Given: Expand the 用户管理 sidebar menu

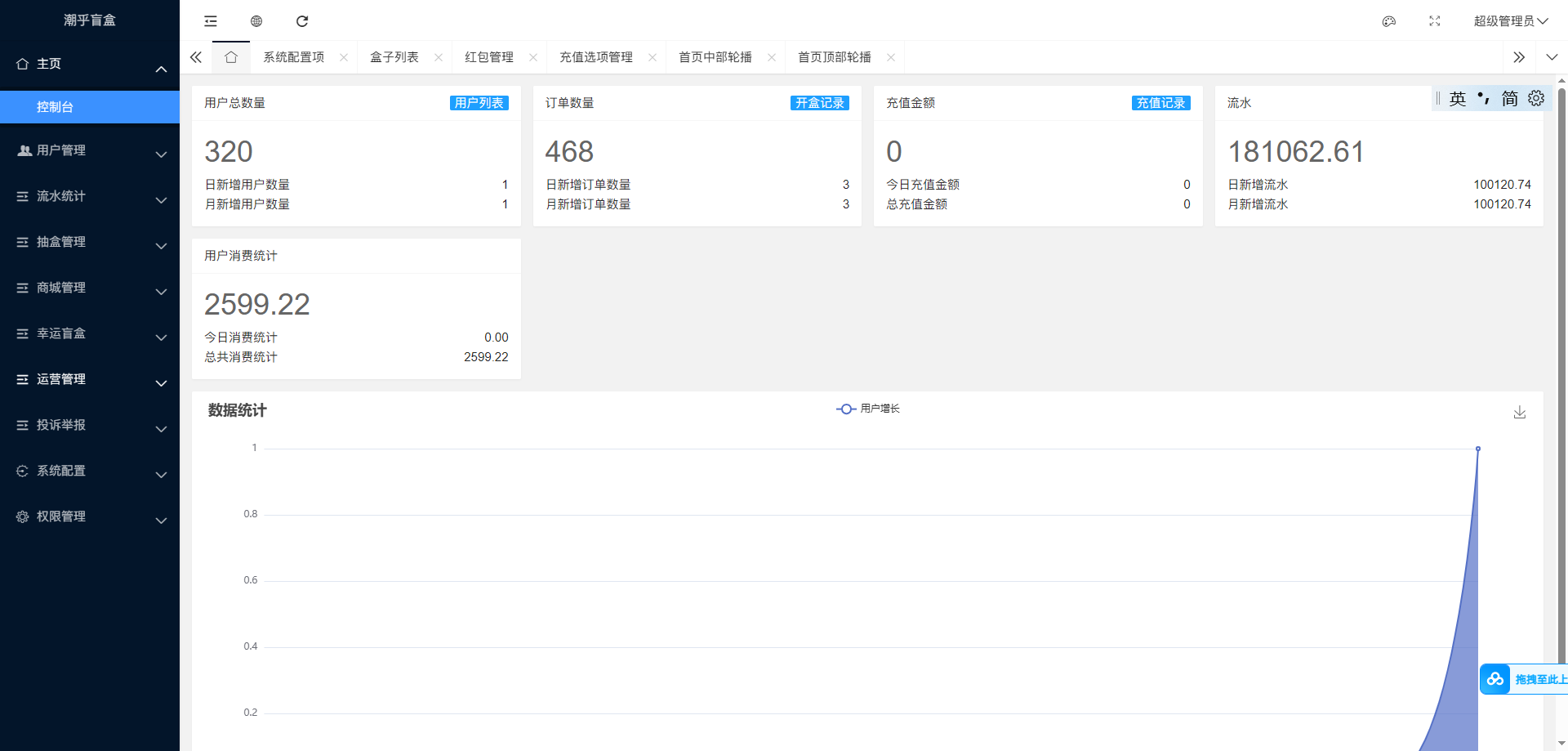Looking at the screenshot, I should coord(90,150).
